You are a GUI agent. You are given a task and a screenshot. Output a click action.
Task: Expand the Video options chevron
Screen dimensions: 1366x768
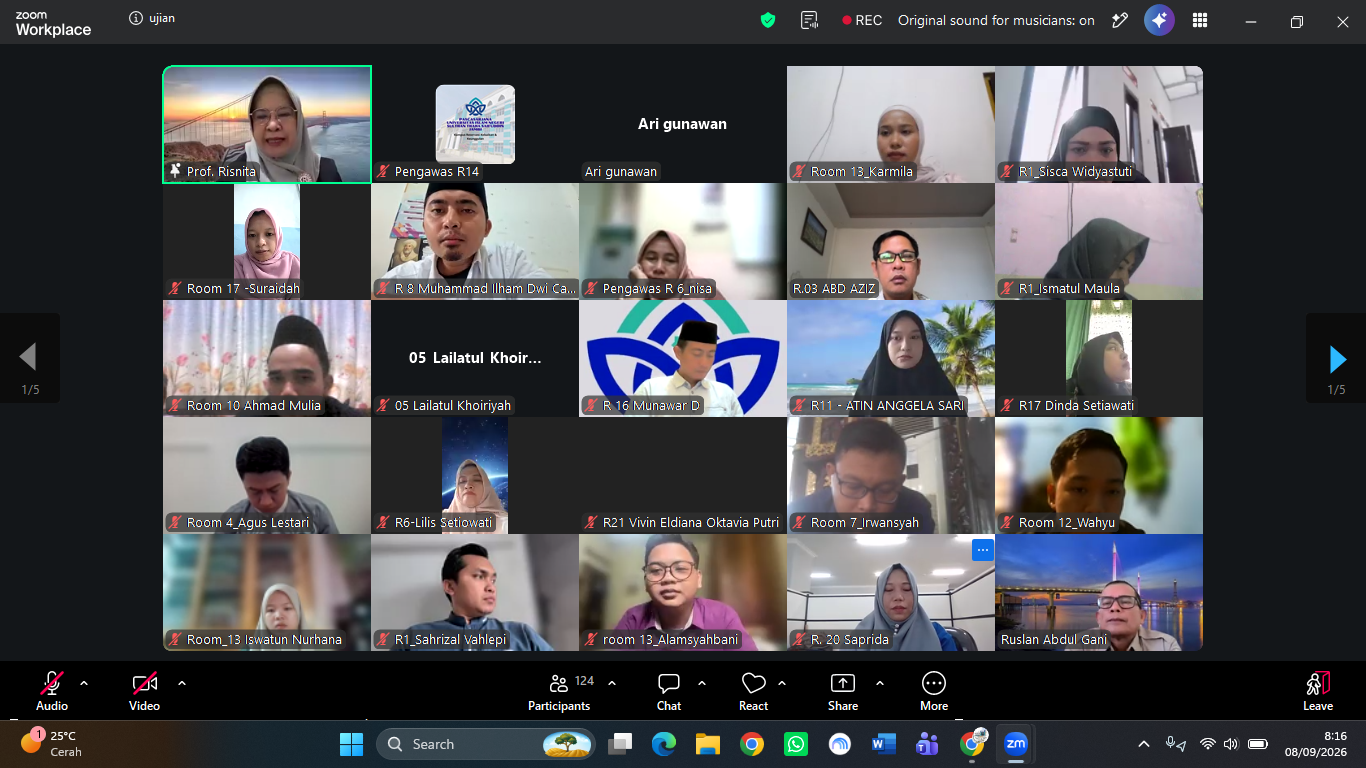click(x=182, y=684)
